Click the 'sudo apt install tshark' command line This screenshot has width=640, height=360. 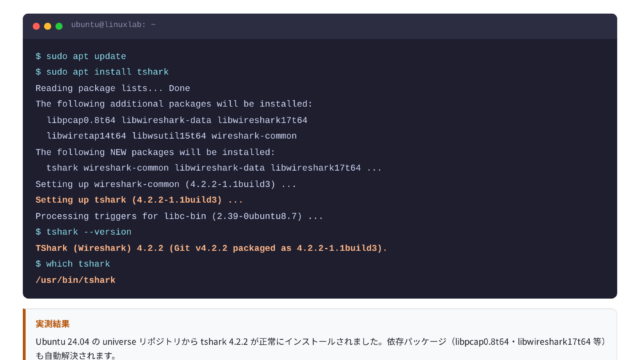102,72
